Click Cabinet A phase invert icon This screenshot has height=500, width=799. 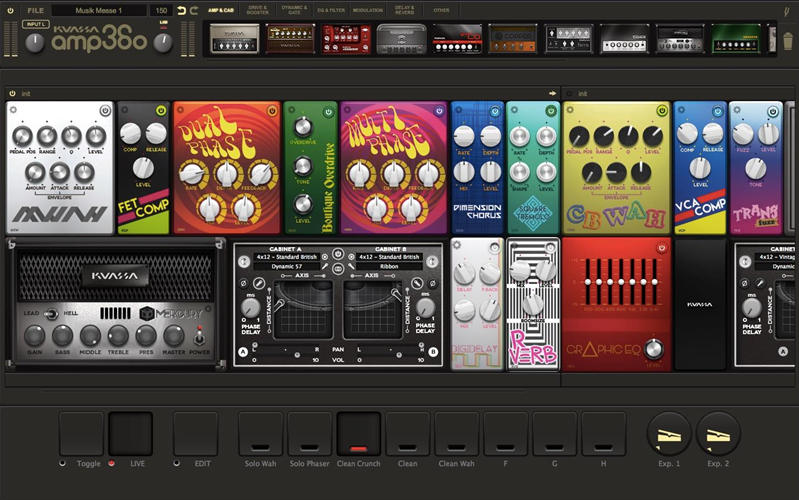click(244, 283)
